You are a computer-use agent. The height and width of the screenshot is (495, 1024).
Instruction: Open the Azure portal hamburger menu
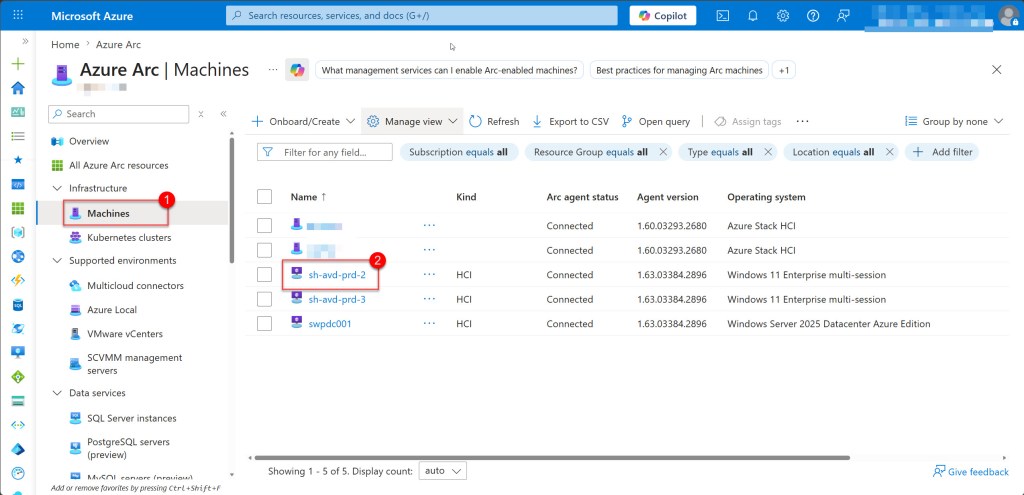coord(17,16)
